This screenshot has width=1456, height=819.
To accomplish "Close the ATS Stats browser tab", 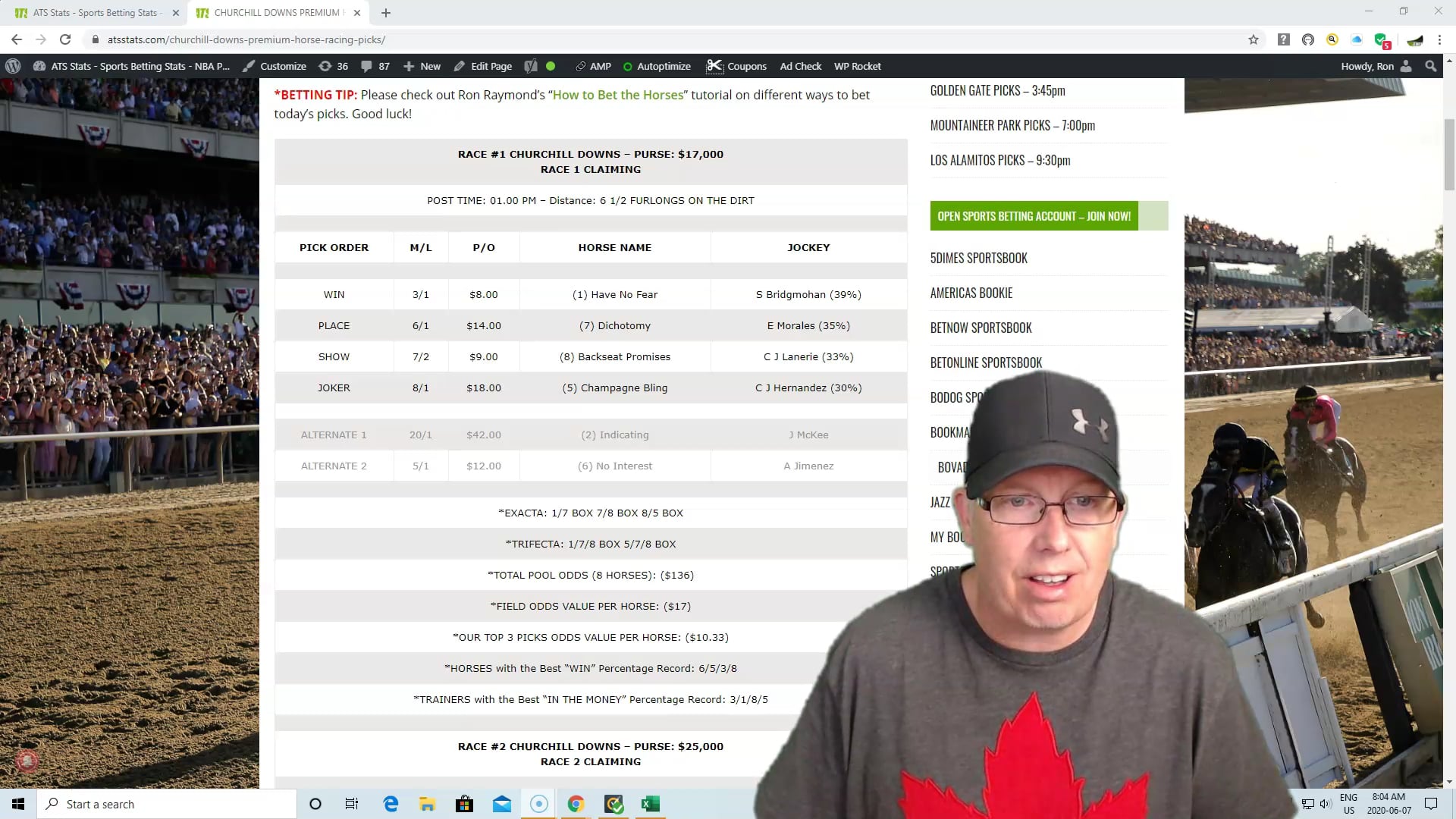I will click(x=176, y=13).
